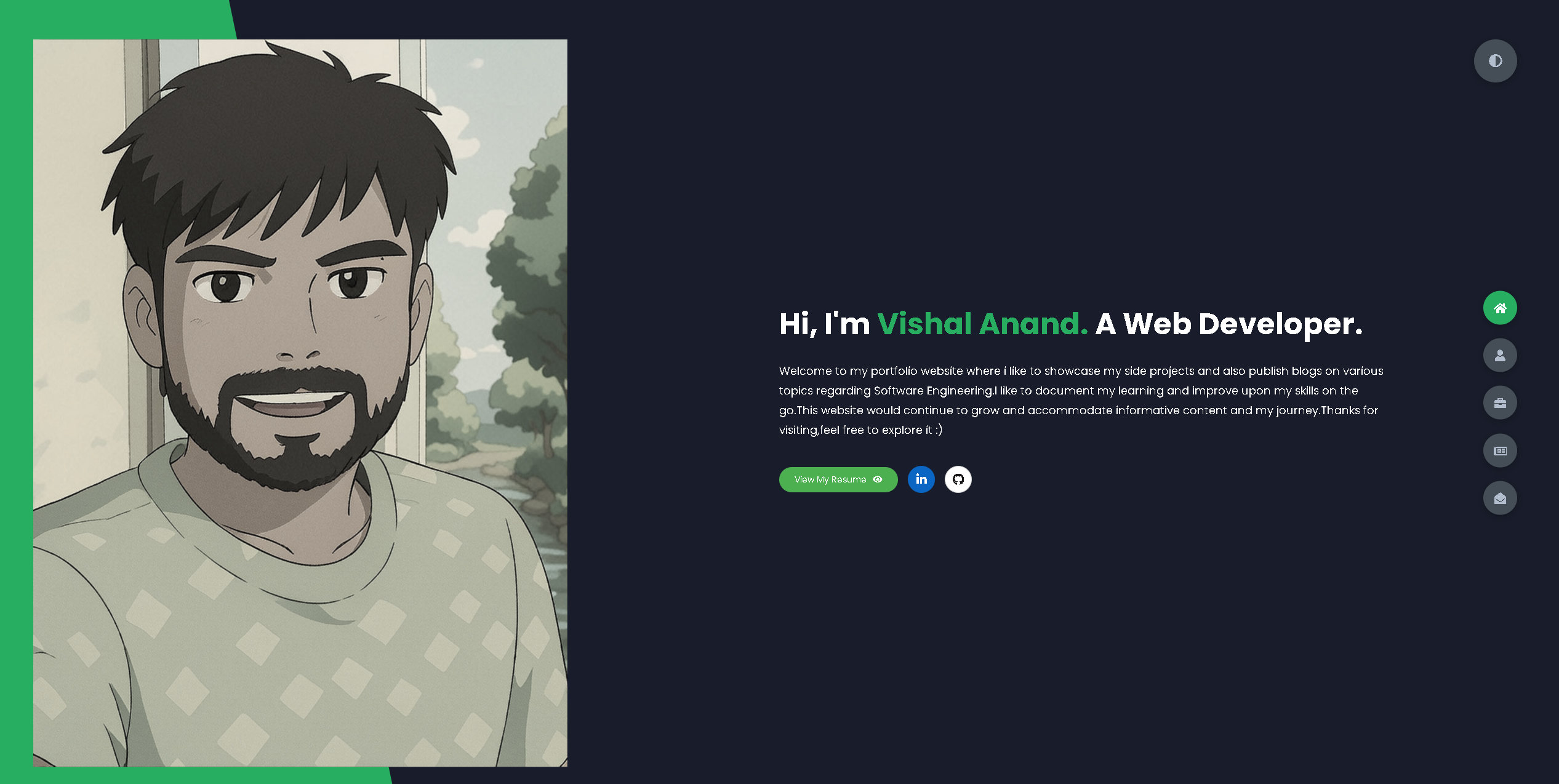Click the welcome paragraph text
The image size is (1559, 784).
click(1081, 400)
